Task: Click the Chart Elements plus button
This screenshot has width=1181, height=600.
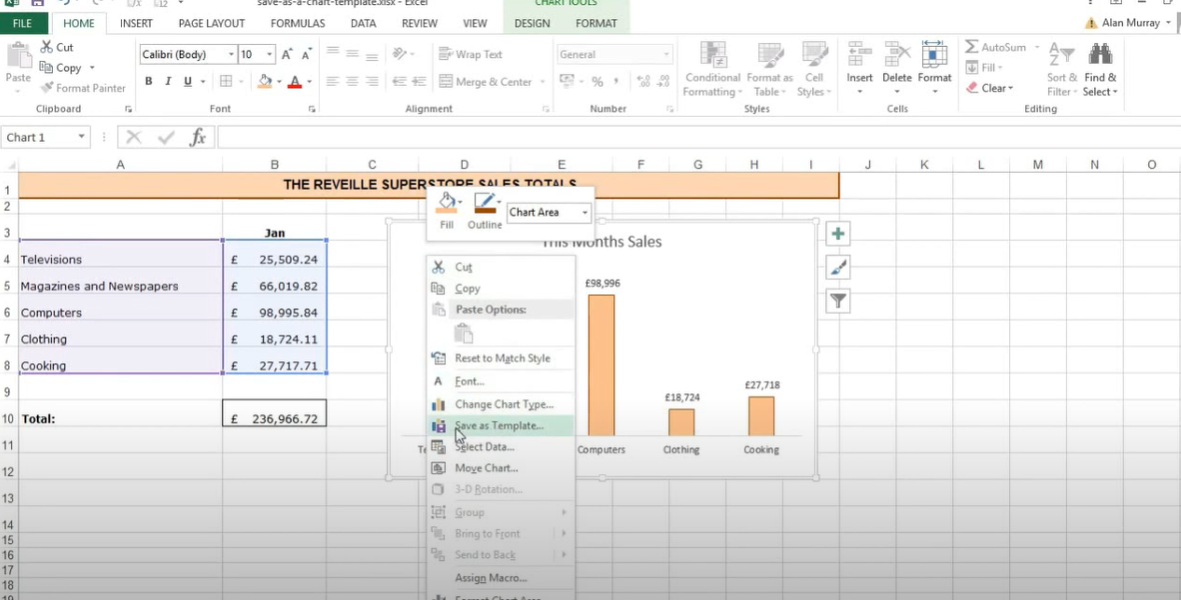Action: tap(838, 233)
